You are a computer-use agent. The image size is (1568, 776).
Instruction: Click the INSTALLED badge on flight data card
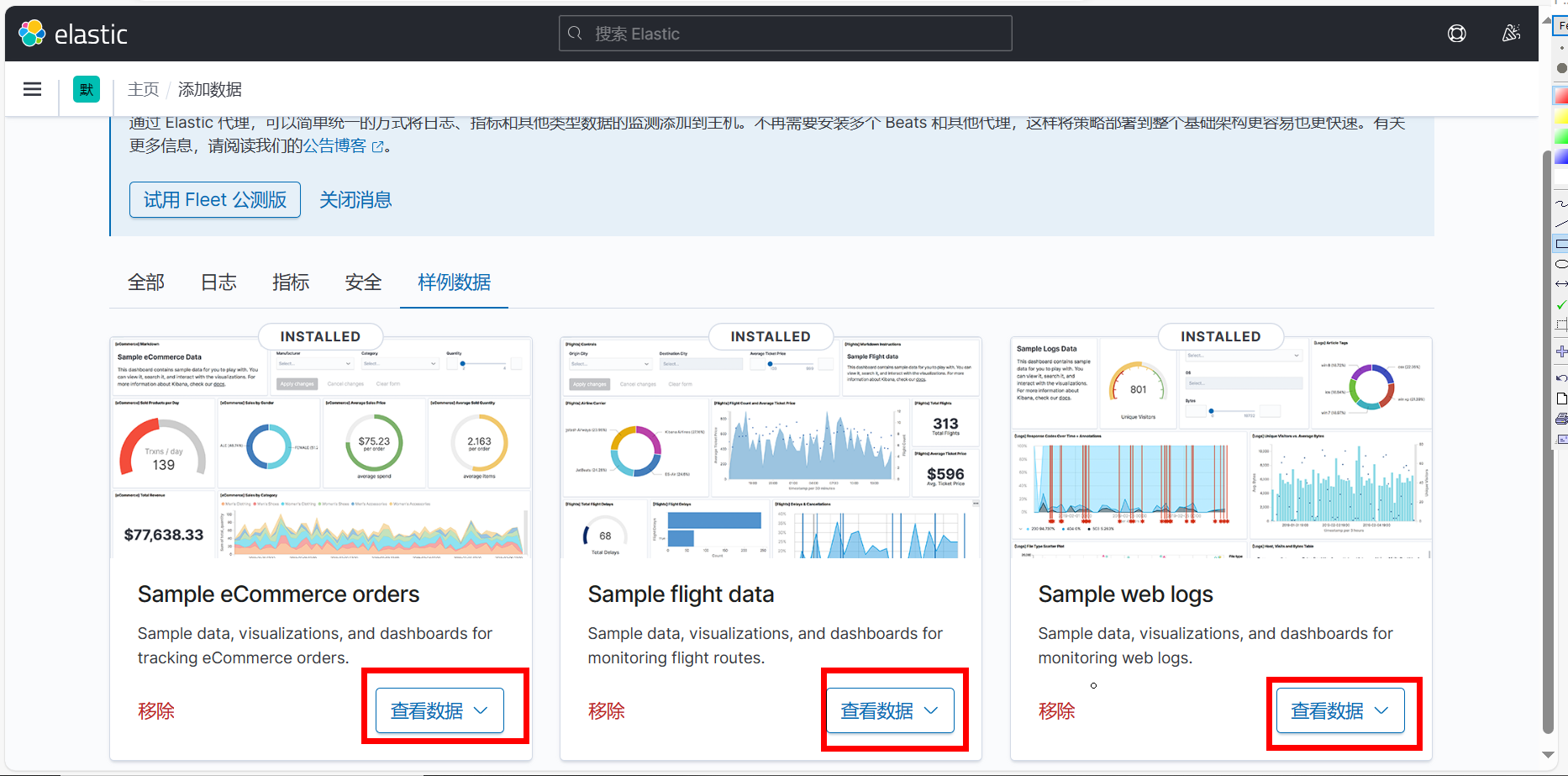(771, 336)
